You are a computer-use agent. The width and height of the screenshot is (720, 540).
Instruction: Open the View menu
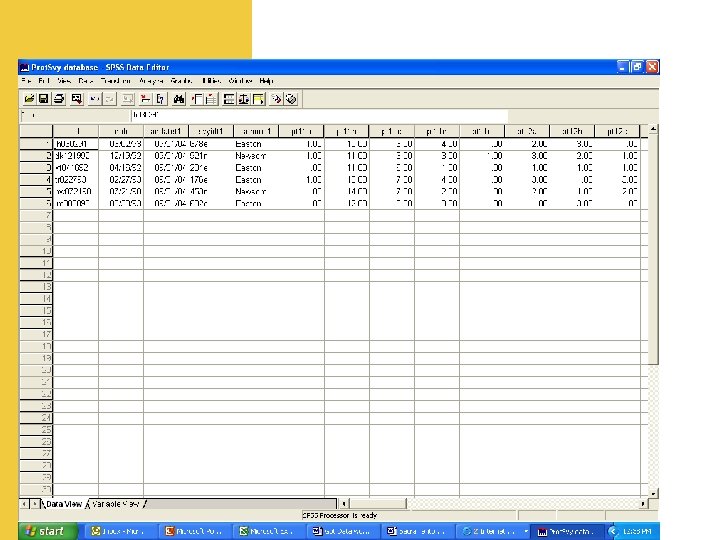[x=64, y=81]
